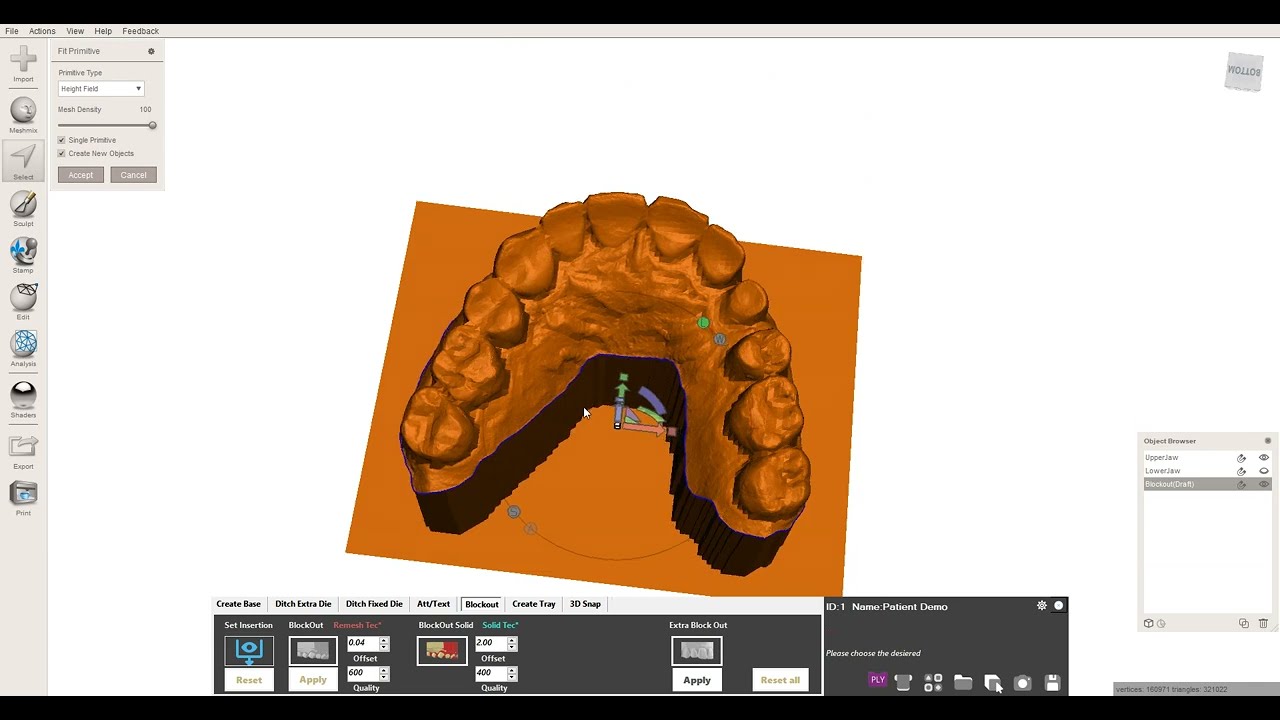Click the view orientation cube

pos(1244,72)
